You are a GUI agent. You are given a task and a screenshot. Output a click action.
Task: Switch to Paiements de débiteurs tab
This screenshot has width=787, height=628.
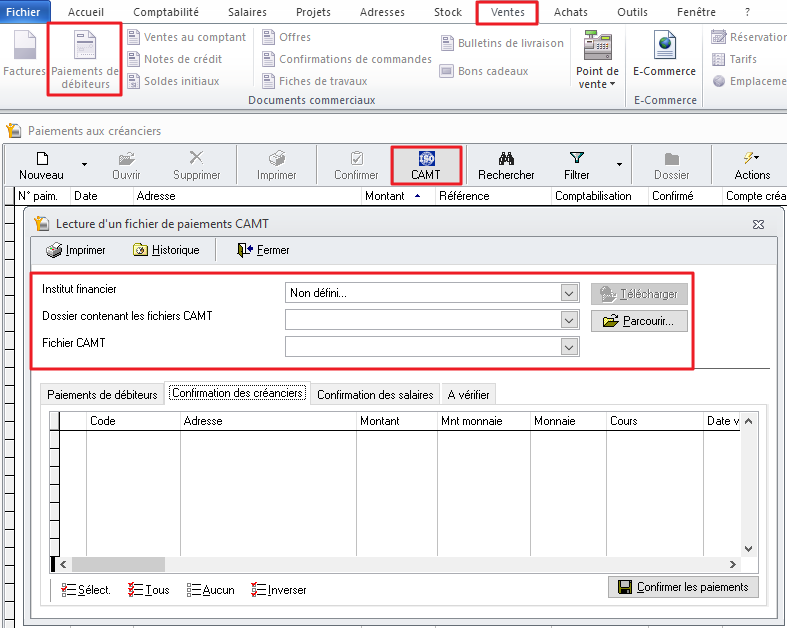pos(102,395)
